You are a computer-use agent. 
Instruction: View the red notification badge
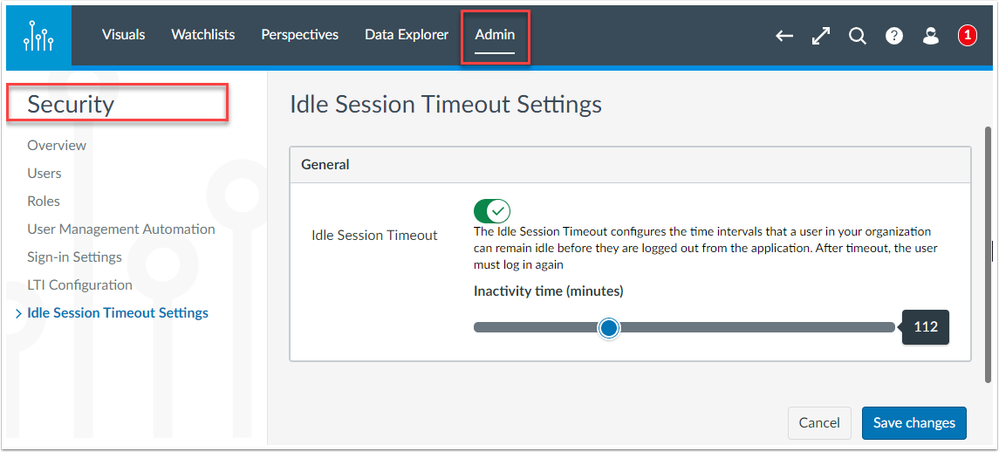pyautogui.click(x=967, y=36)
